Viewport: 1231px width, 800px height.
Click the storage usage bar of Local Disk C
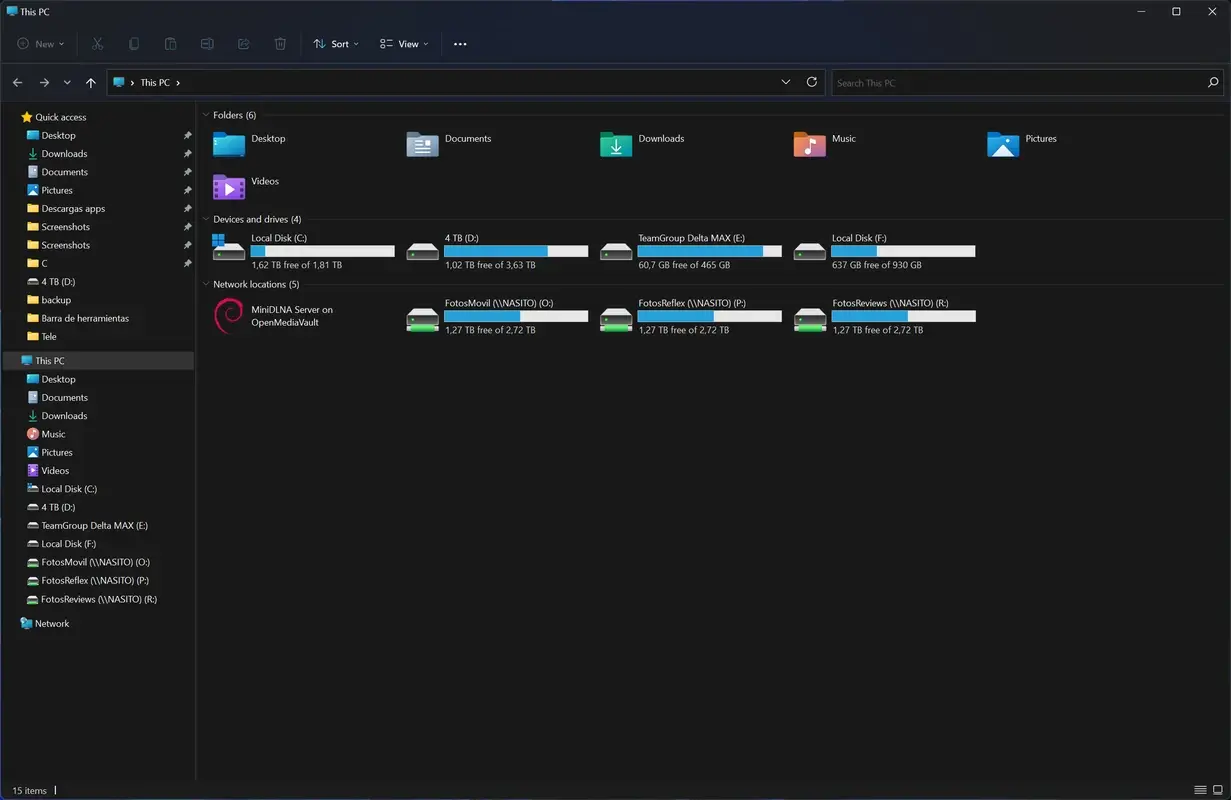tap(320, 251)
